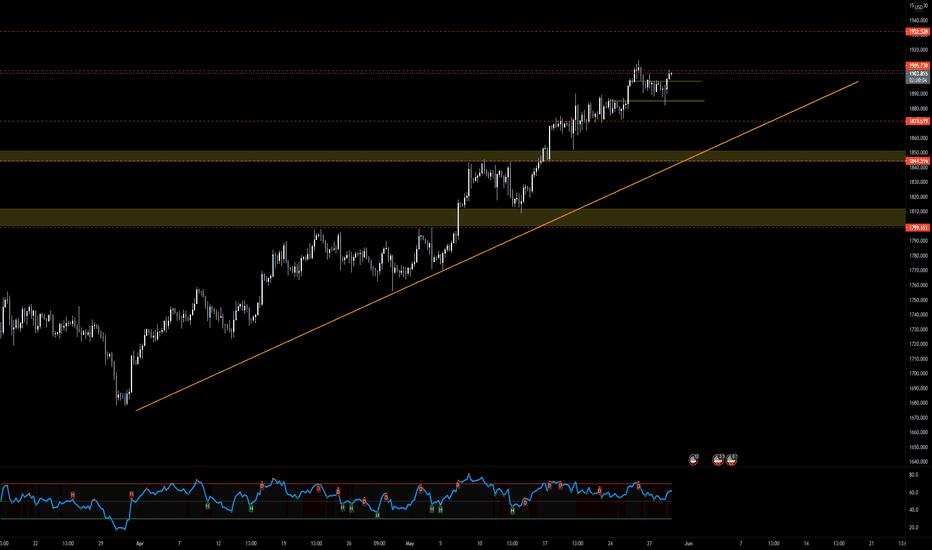Viewport: 932px width, 550px height.
Task: Click the 1760.000 tick on price axis
Action: pos(919,285)
